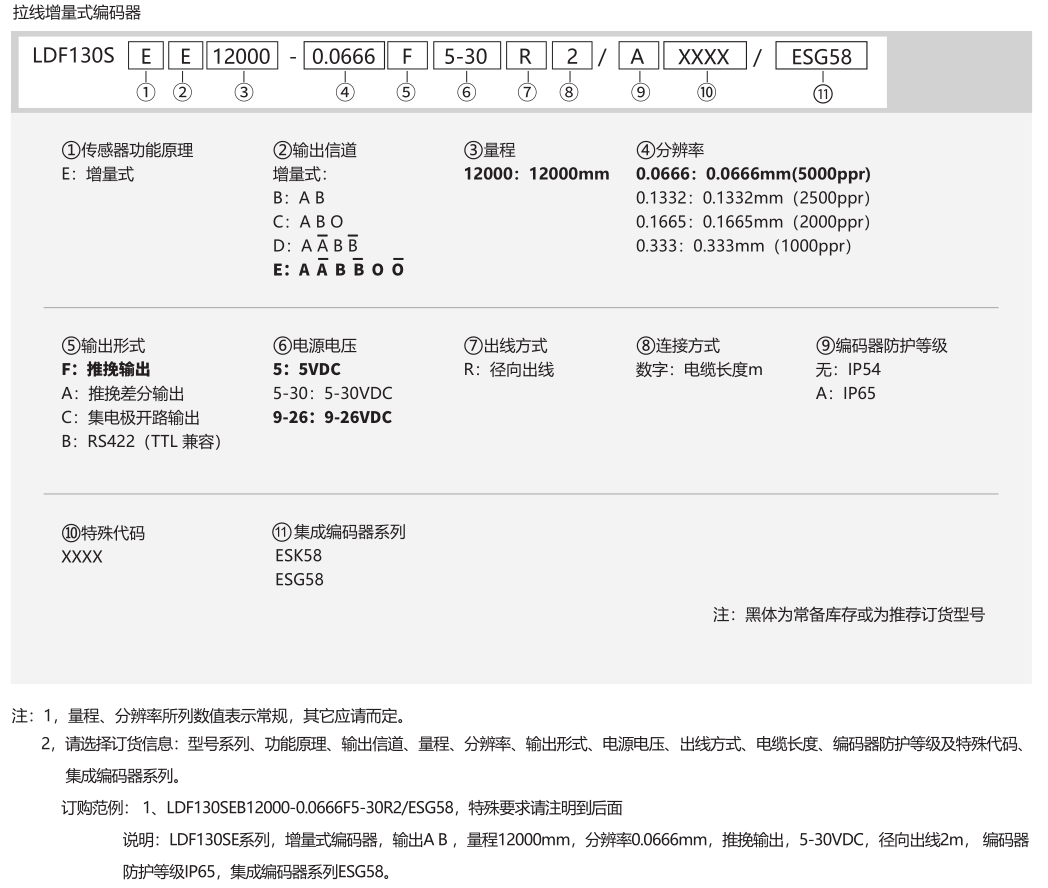This screenshot has height=888, width=1048.
Task: Click the voltage option 5-30: 5-30VDC
Action: pyautogui.click(x=333, y=394)
